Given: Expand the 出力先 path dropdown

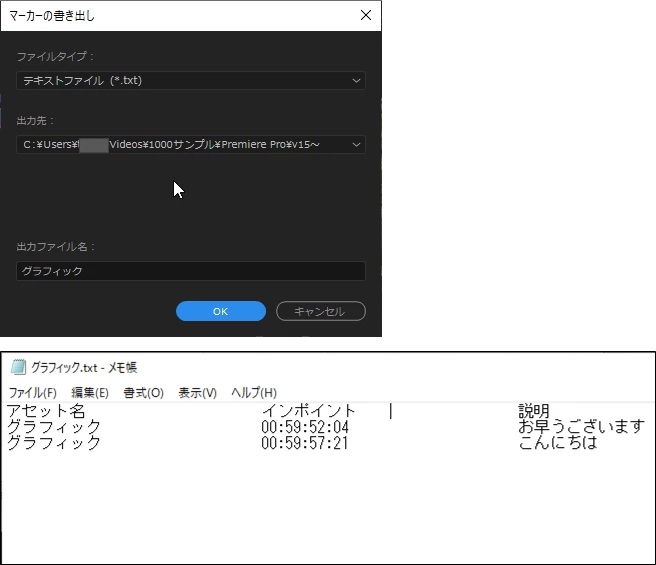Looking at the screenshot, I should pos(191,144).
